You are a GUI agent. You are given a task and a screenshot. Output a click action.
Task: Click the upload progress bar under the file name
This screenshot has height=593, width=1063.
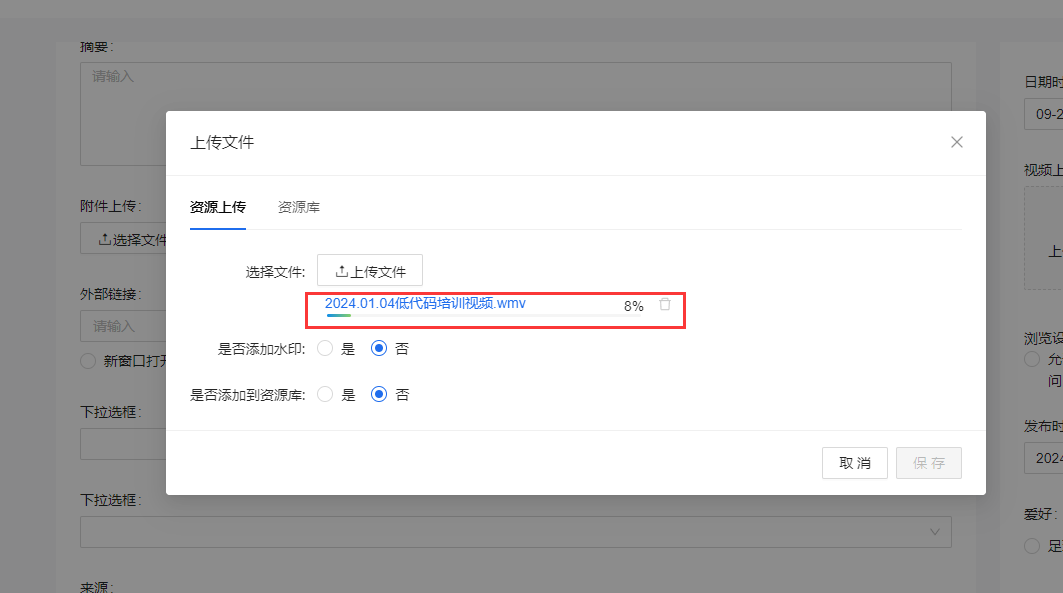[470, 315]
